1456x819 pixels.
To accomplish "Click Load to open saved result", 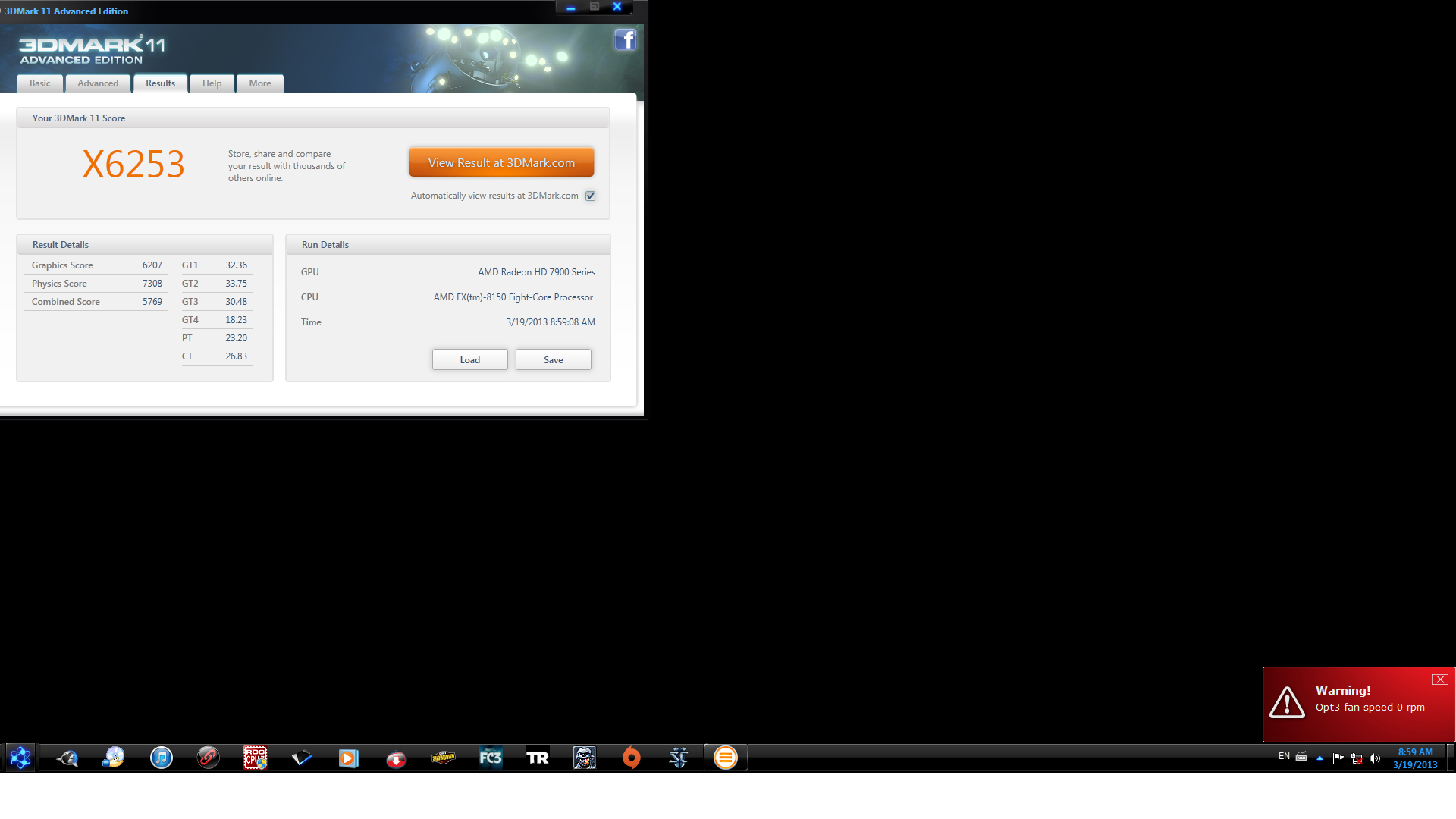I will 470,360.
